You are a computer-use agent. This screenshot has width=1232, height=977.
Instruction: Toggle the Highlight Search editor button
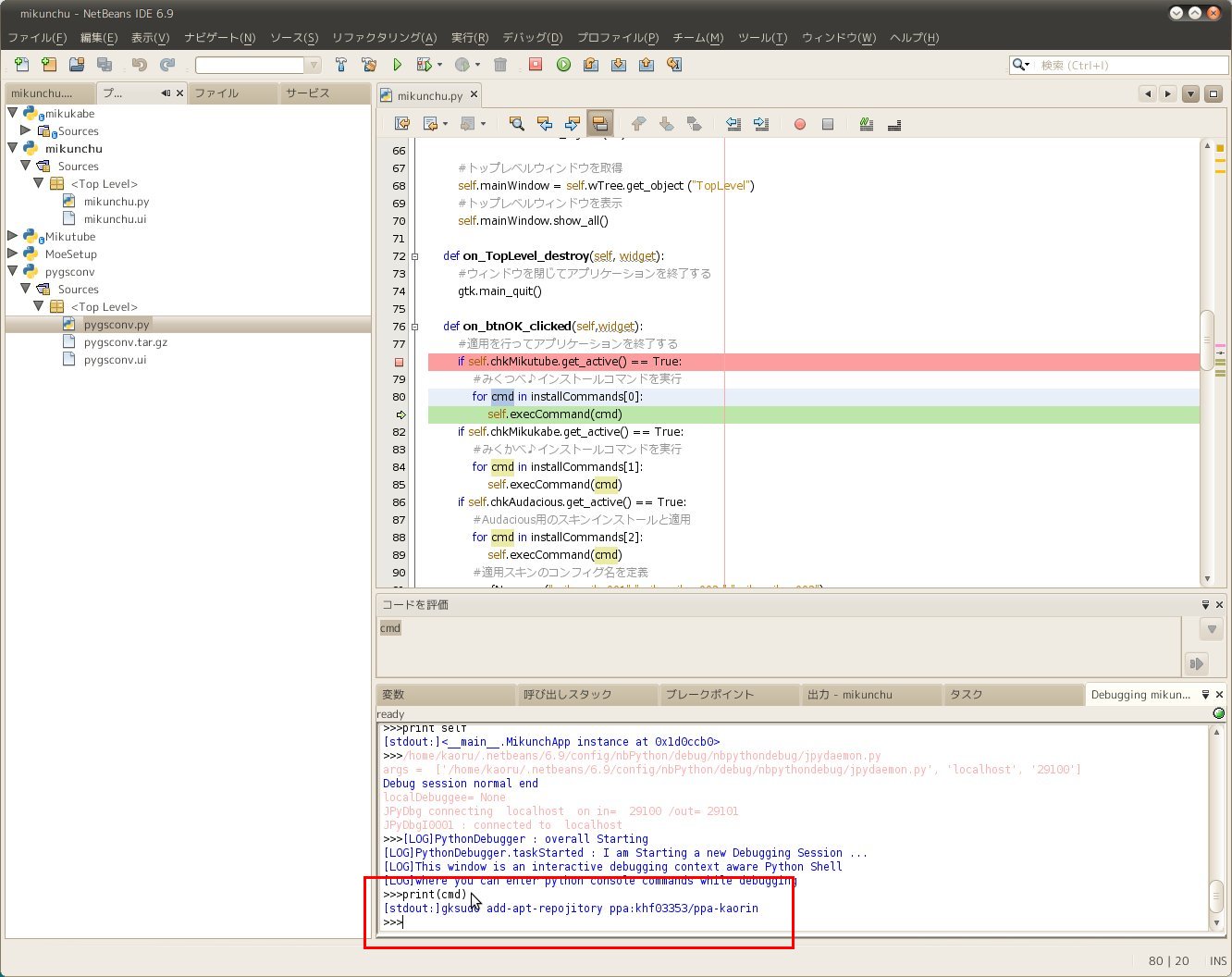(600, 124)
